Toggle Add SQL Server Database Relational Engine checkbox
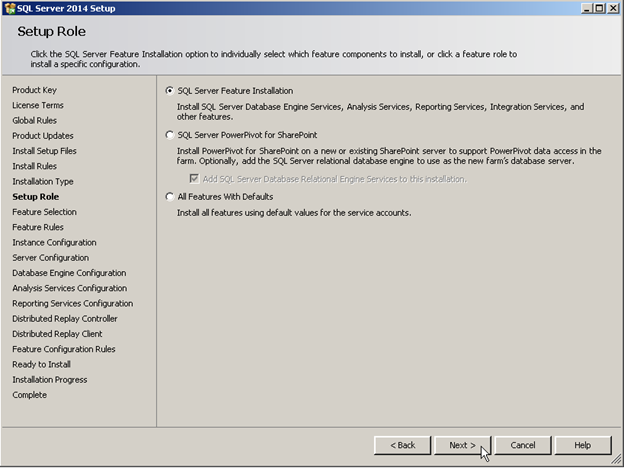This screenshot has height=468, width=624. [x=194, y=179]
